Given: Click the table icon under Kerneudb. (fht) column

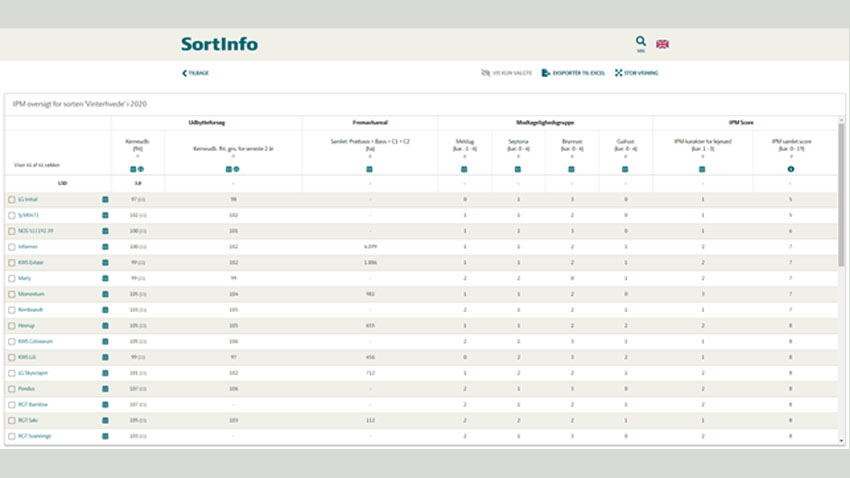Looking at the screenshot, I should point(133,169).
